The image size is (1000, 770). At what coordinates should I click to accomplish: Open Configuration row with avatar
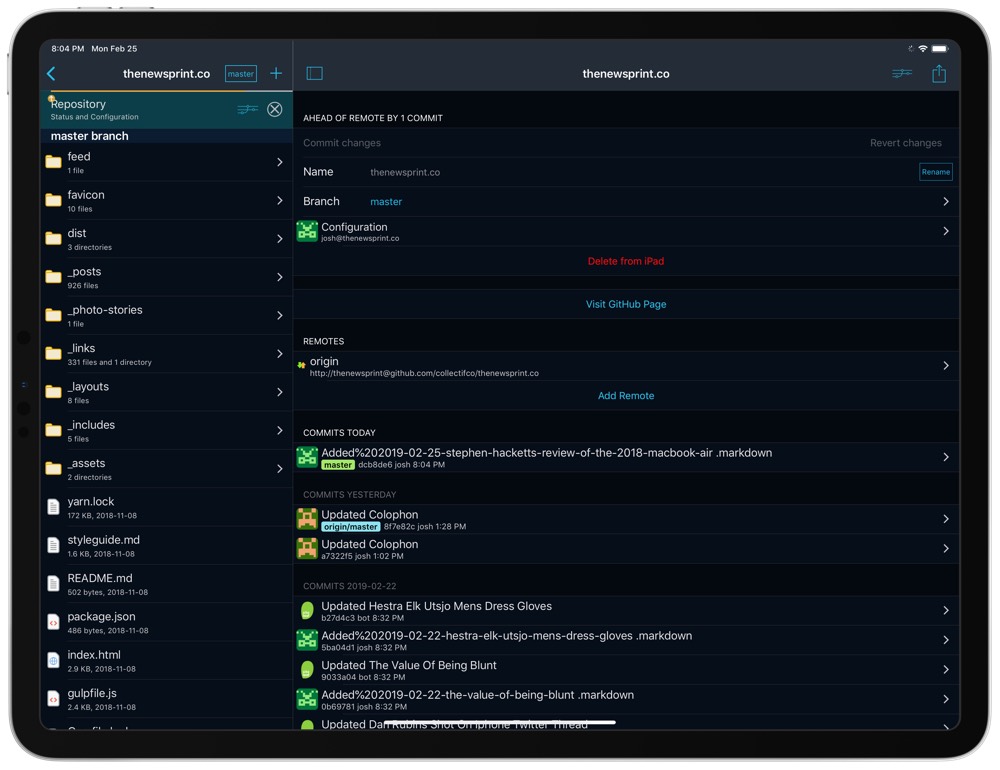point(626,232)
